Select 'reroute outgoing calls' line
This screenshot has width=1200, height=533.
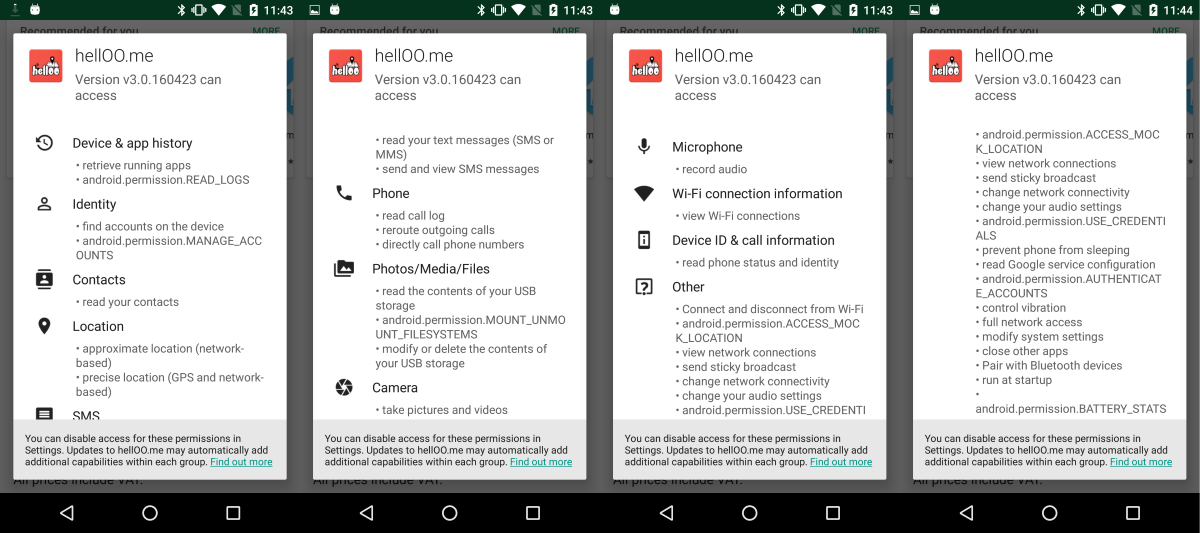click(435, 230)
